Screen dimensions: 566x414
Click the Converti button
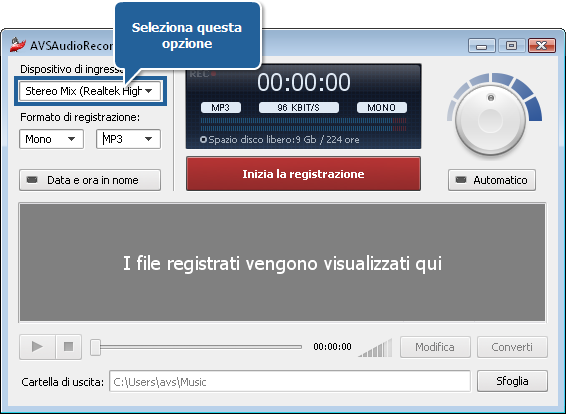[x=512, y=347]
